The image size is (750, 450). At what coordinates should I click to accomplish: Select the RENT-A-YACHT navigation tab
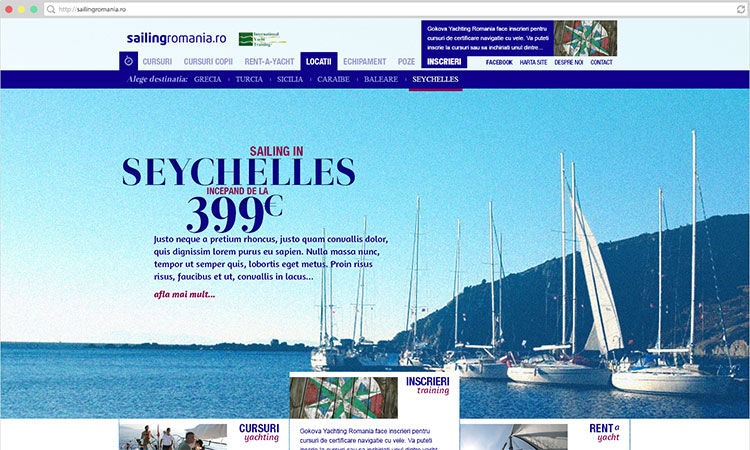coord(269,62)
